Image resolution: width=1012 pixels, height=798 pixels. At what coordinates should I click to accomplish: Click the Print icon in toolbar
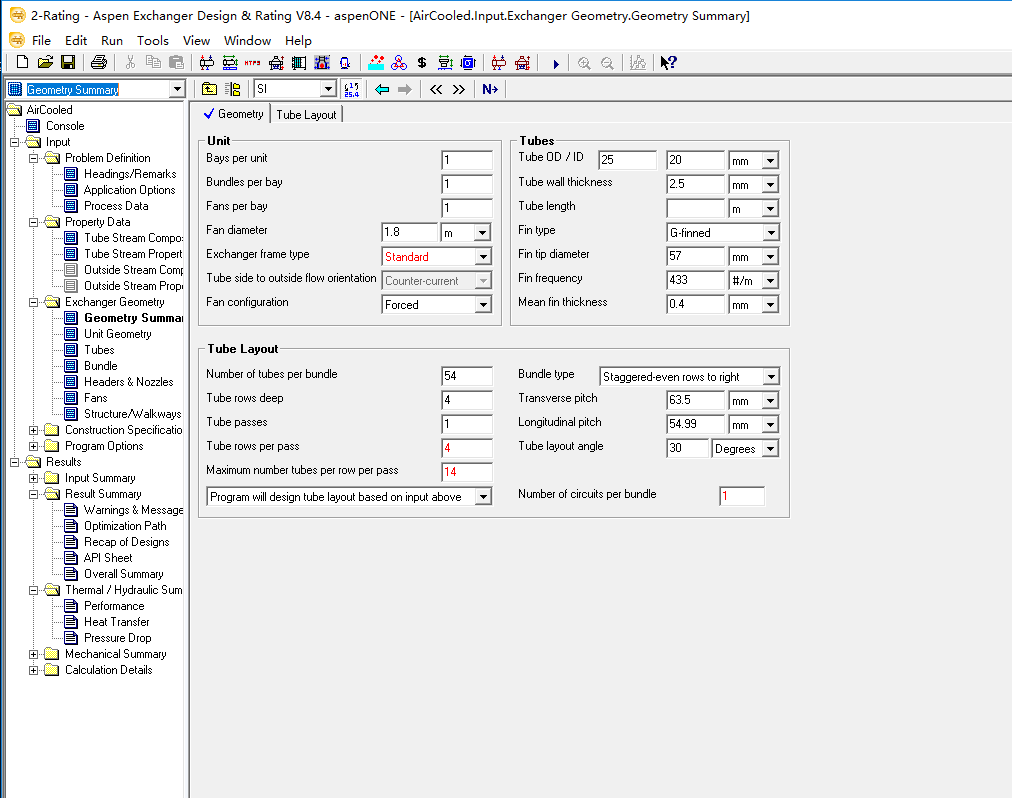point(99,63)
